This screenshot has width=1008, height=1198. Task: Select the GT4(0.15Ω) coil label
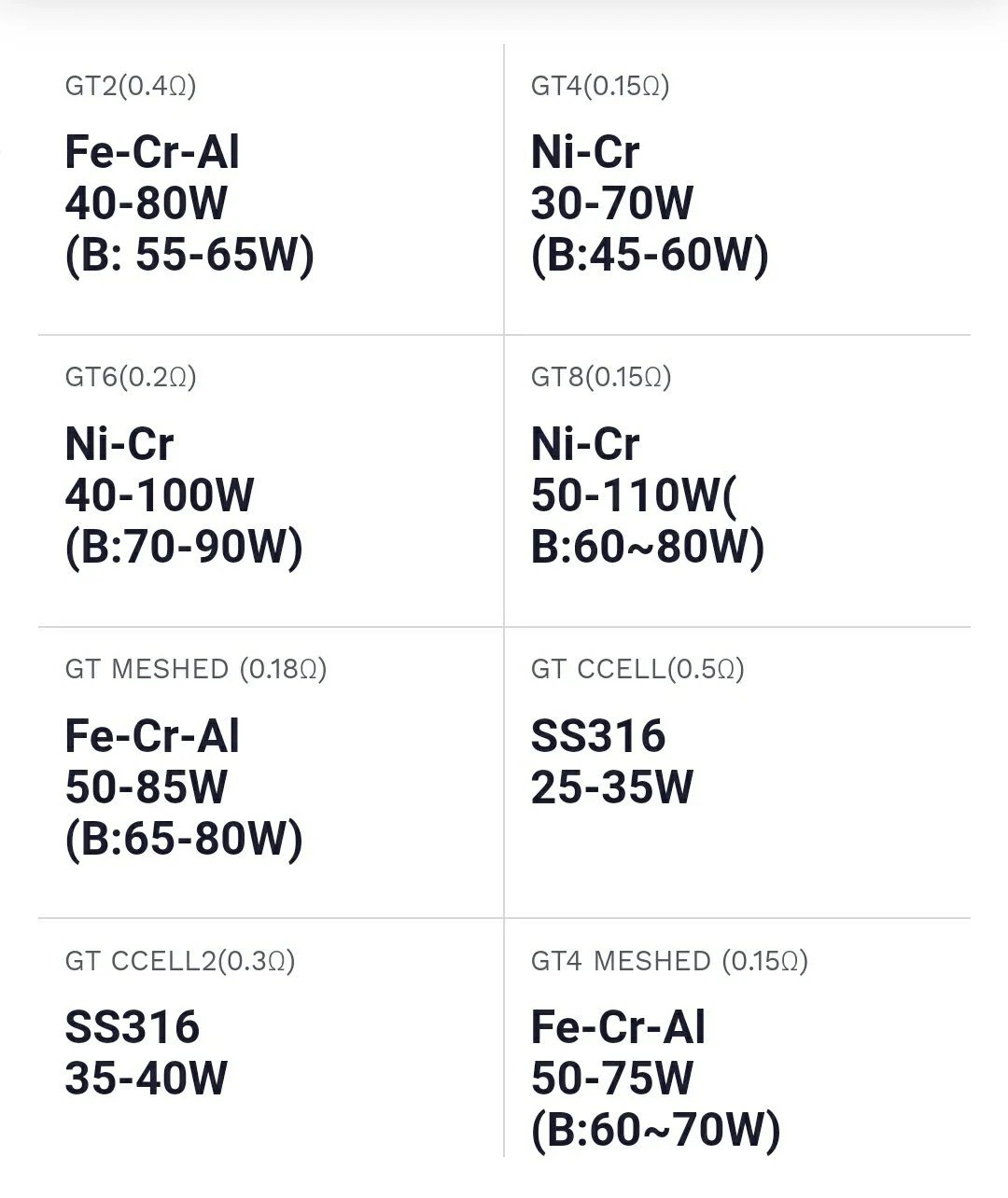tap(600, 87)
